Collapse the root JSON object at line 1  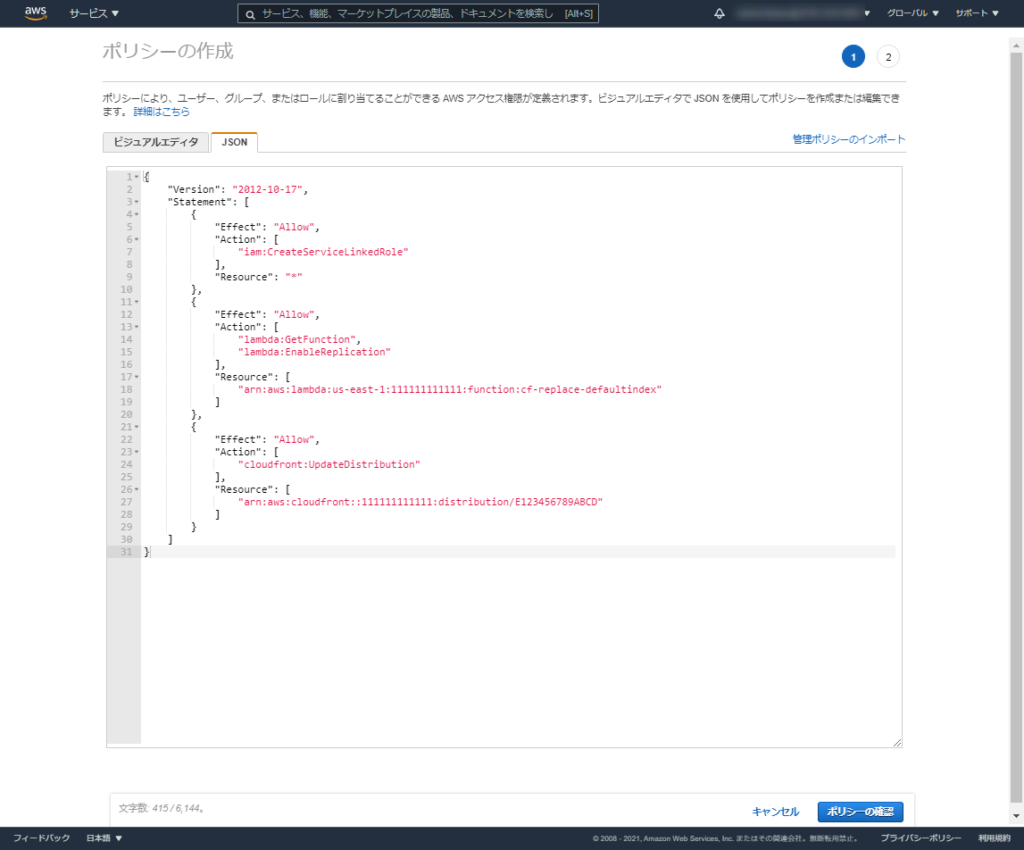(x=134, y=176)
